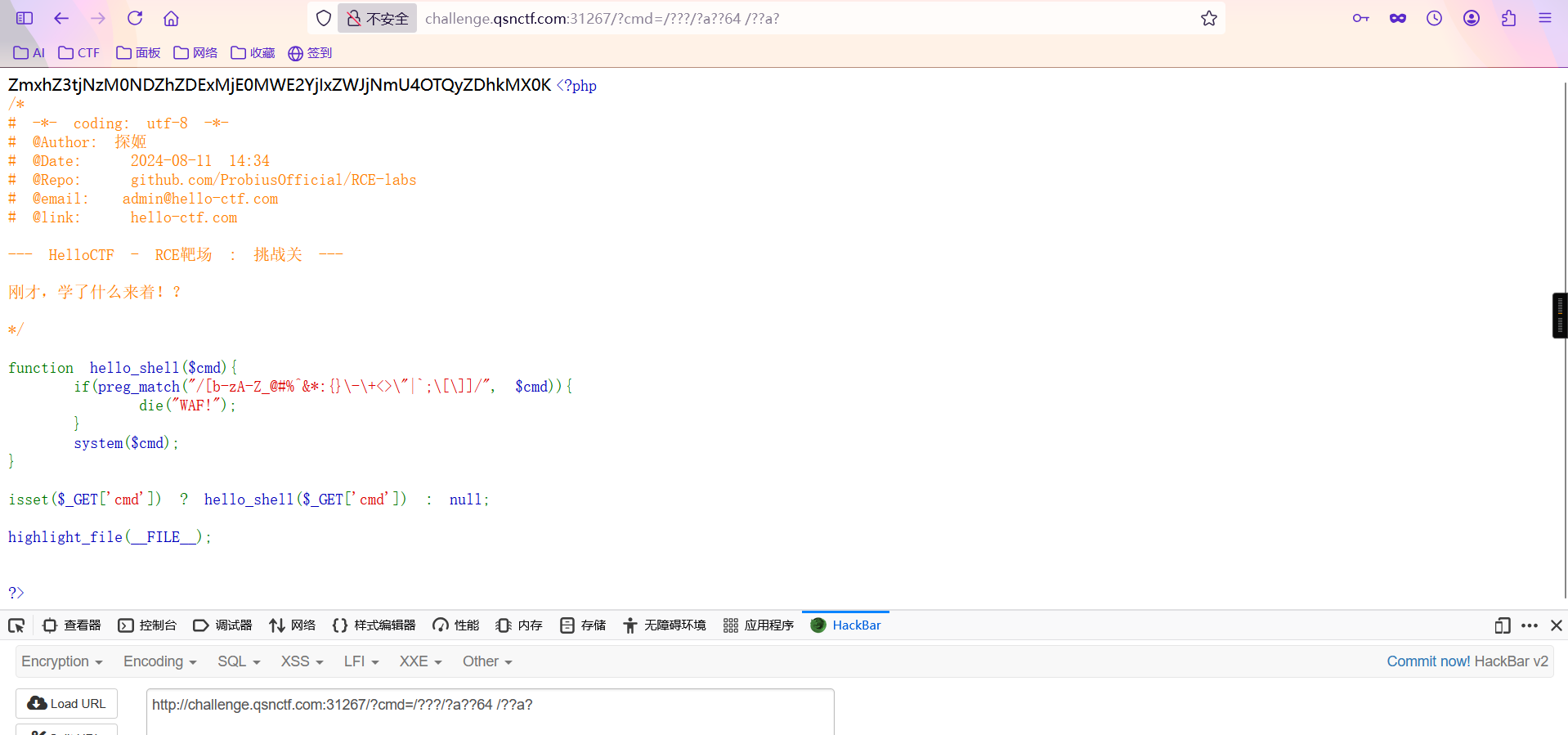Click the HackBar URL text field

click(490, 711)
